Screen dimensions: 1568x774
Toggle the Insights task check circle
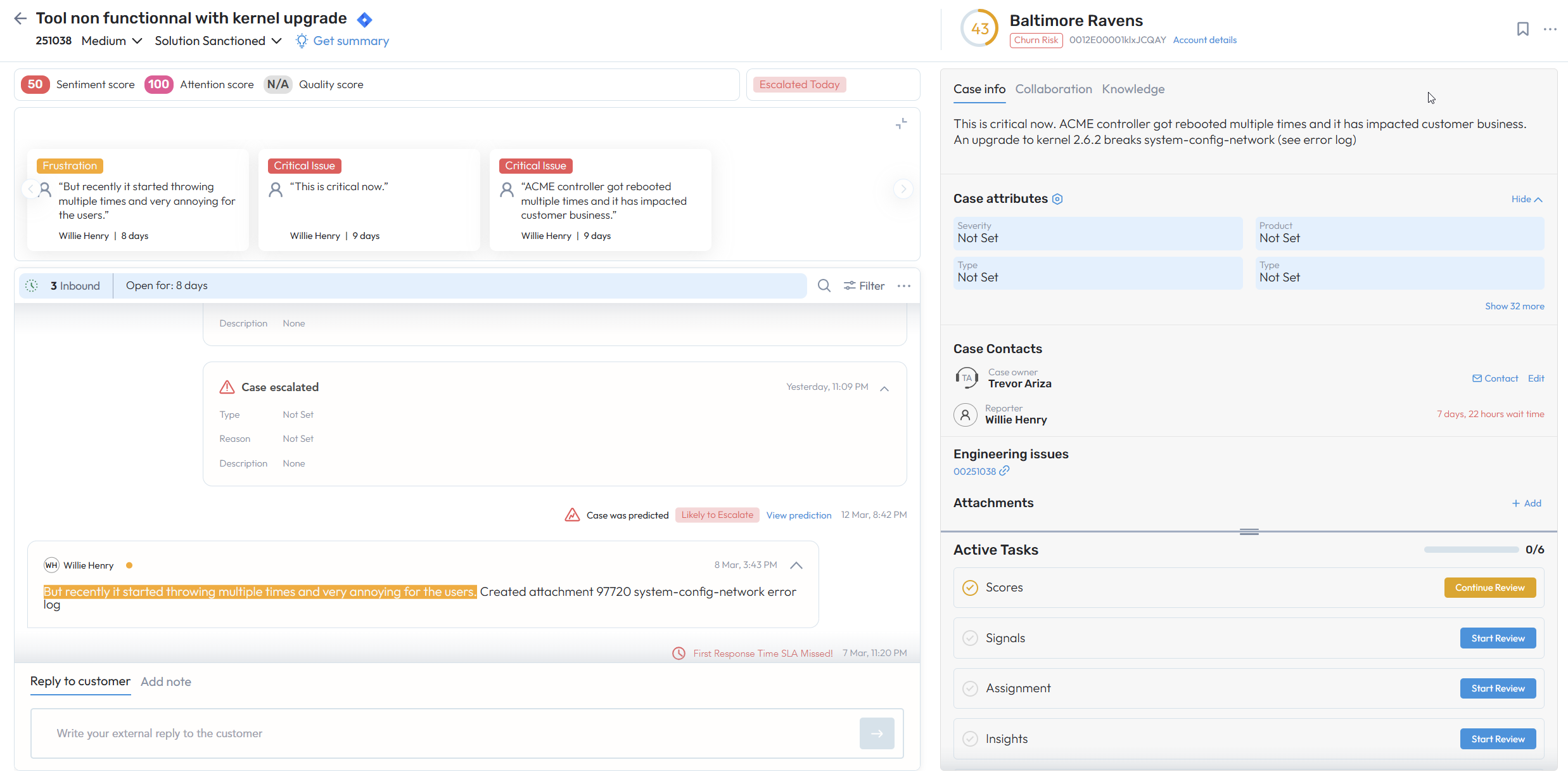point(970,739)
